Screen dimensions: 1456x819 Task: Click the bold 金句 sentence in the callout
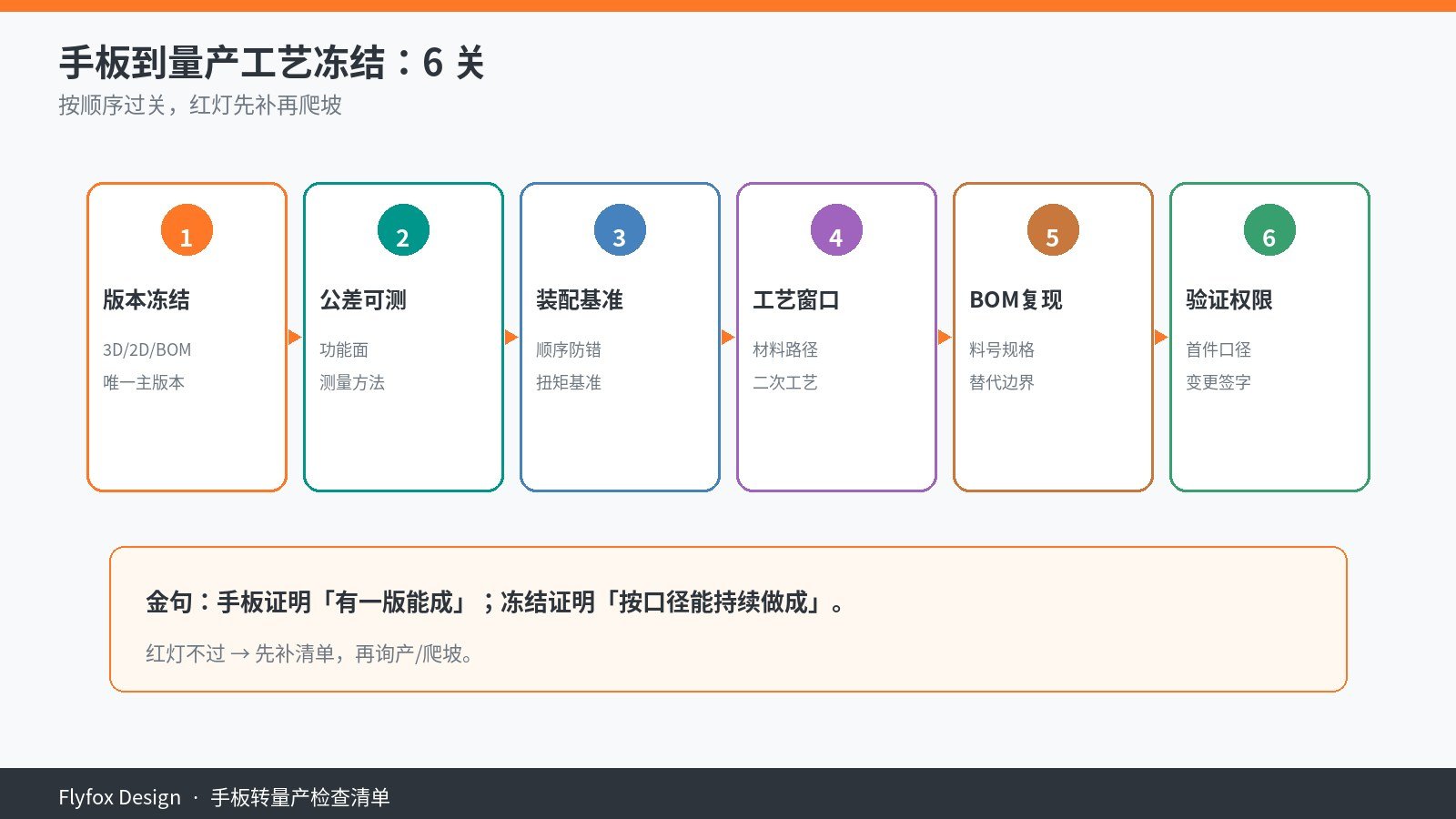(x=496, y=602)
